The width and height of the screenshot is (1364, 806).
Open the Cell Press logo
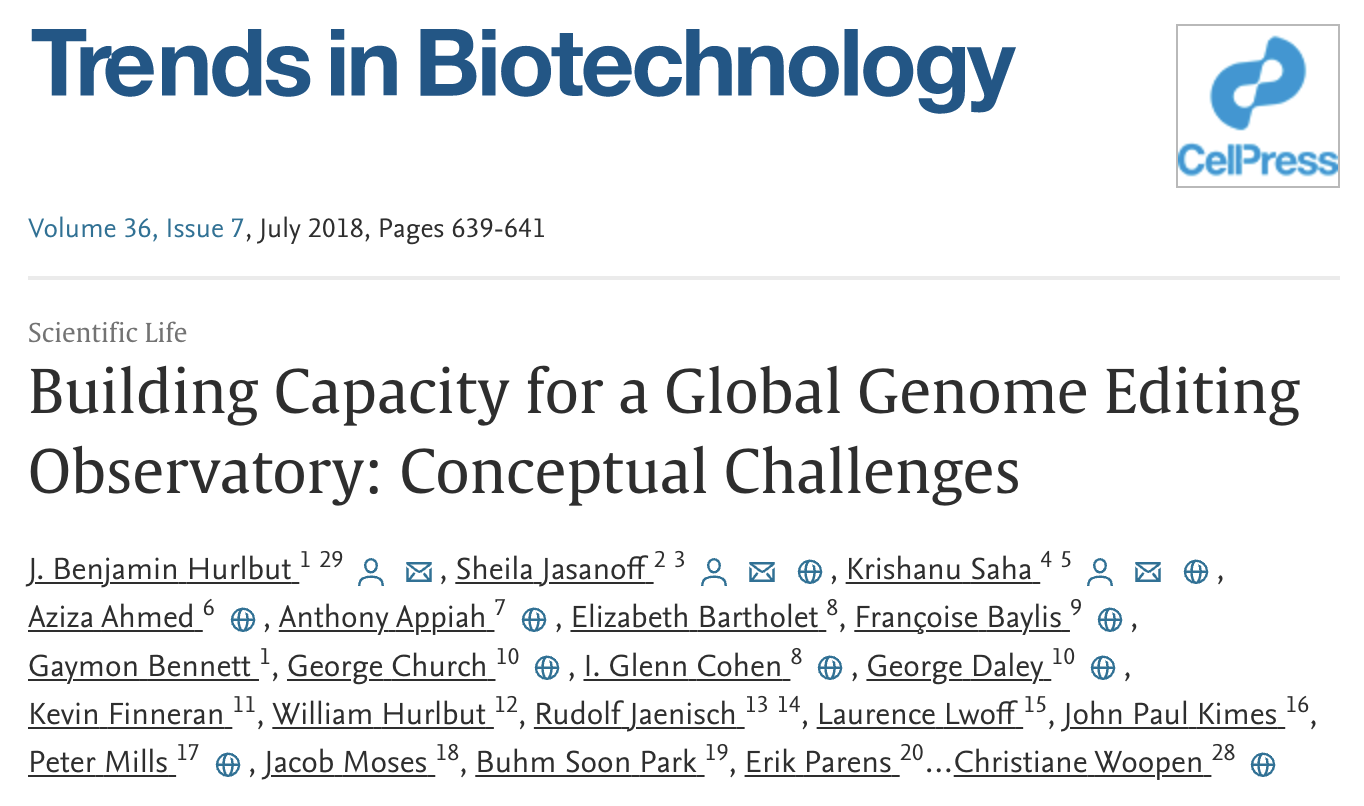click(x=1257, y=106)
